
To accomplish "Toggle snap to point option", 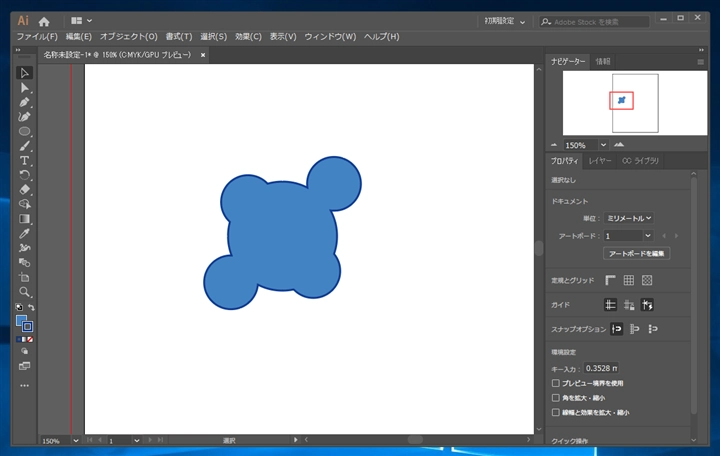I will [616, 329].
